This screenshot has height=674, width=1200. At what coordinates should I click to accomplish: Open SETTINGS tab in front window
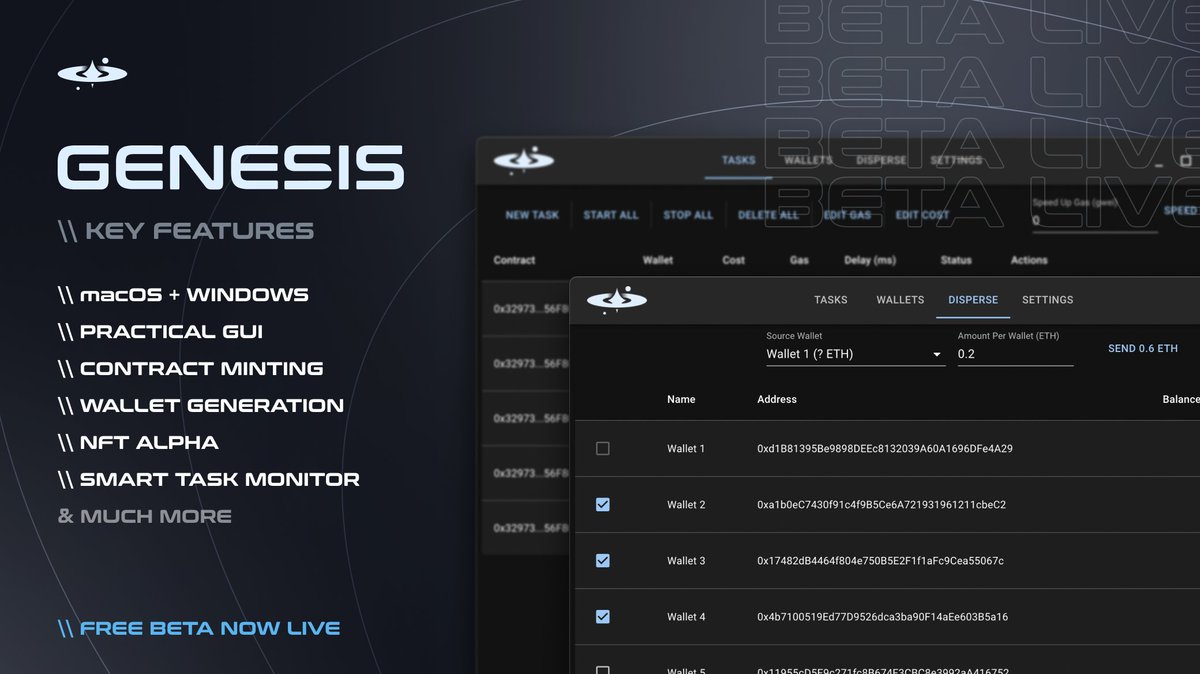click(x=1048, y=300)
